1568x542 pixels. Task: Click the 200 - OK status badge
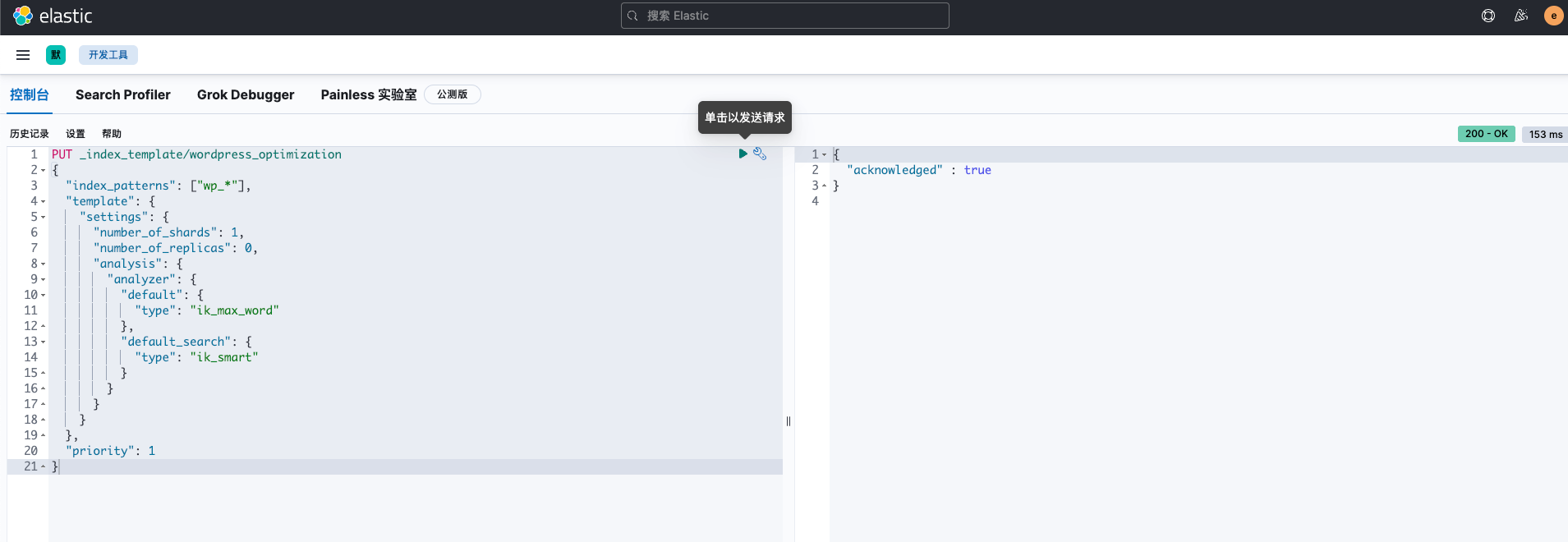[x=1487, y=134]
